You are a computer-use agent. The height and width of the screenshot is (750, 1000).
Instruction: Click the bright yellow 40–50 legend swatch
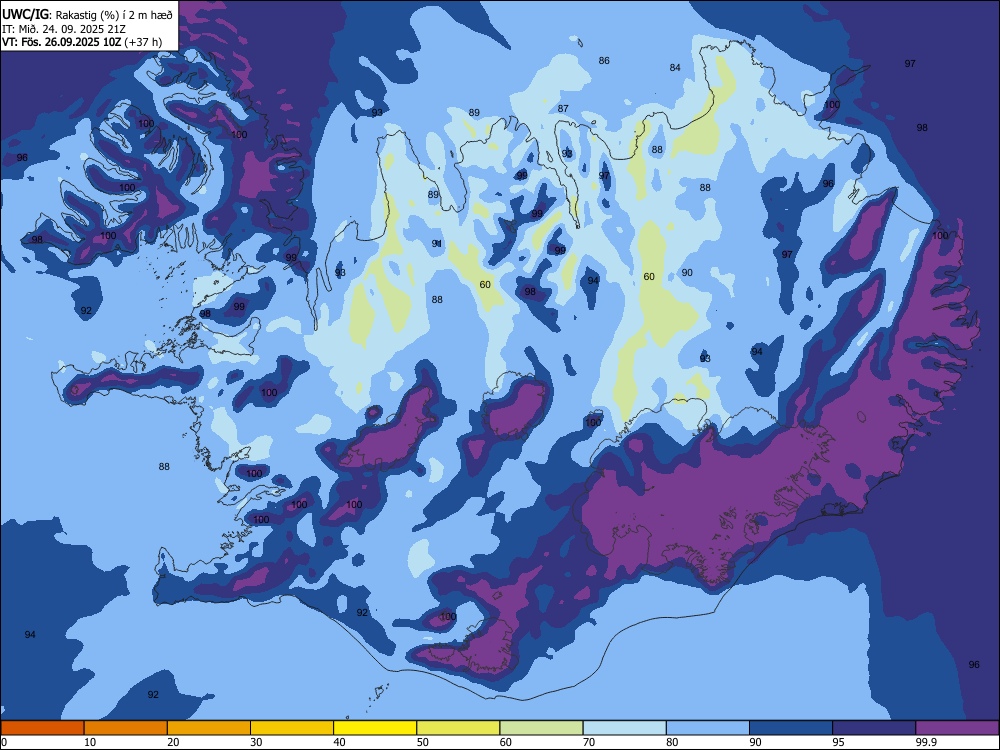click(375, 728)
